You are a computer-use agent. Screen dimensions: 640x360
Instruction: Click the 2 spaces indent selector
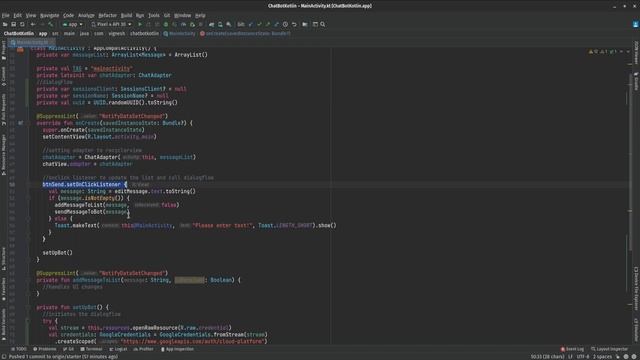(x=602, y=357)
